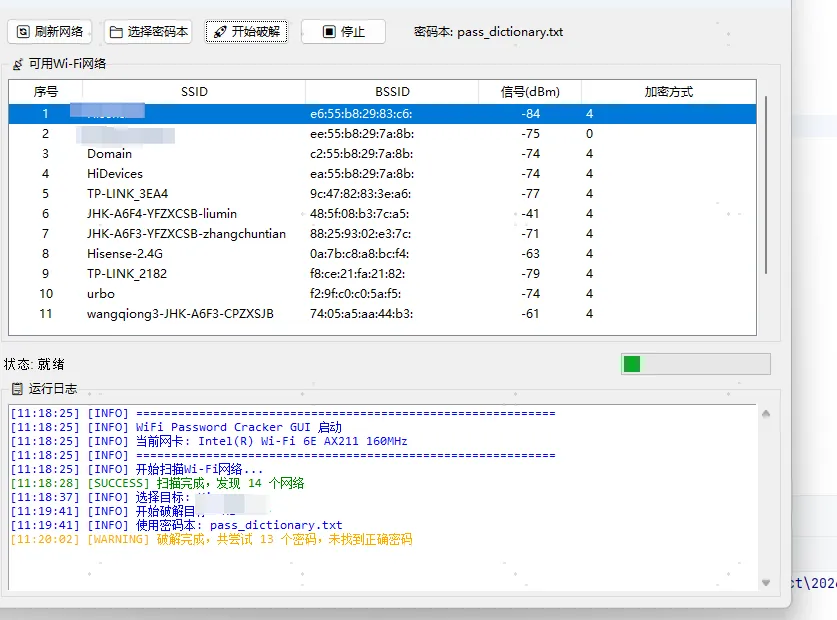Sort by the SSID column header

(x=194, y=92)
